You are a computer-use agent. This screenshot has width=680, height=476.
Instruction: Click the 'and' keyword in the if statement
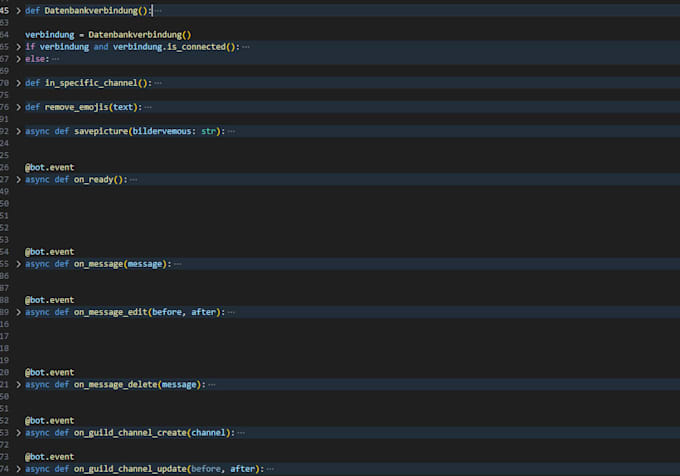click(101, 47)
